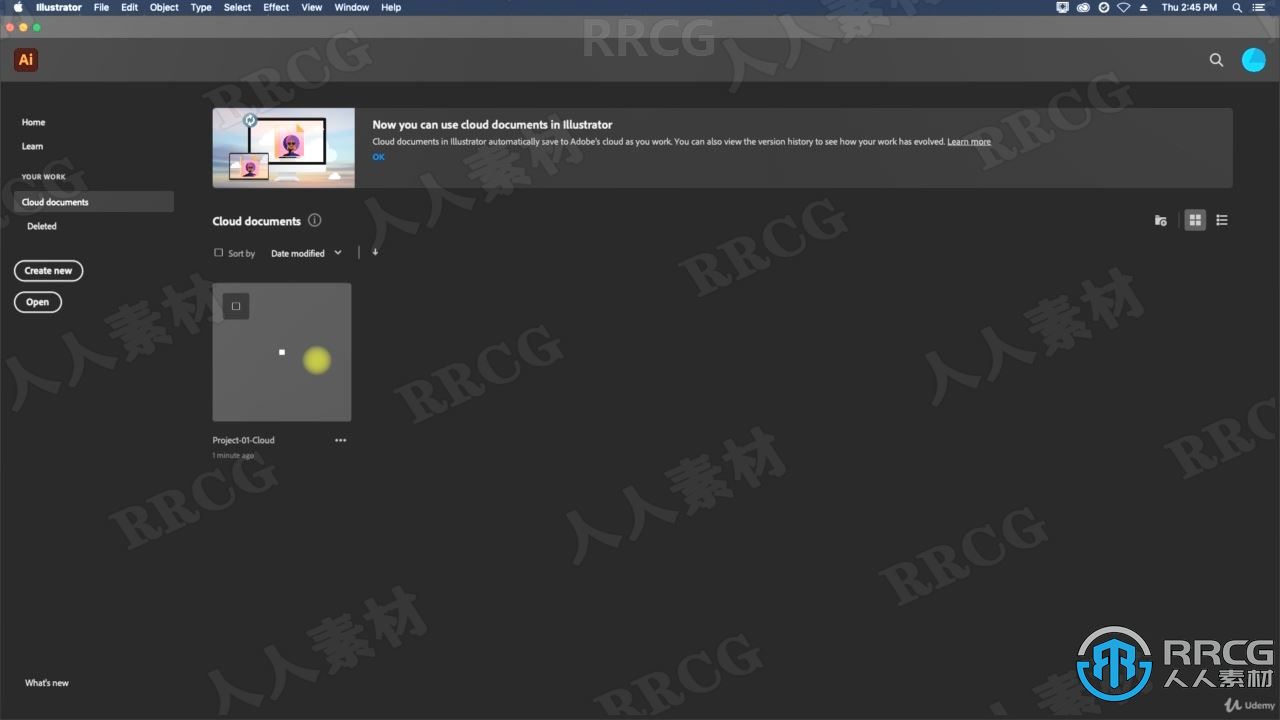
Task: Open the Type menu
Action: 201,7
